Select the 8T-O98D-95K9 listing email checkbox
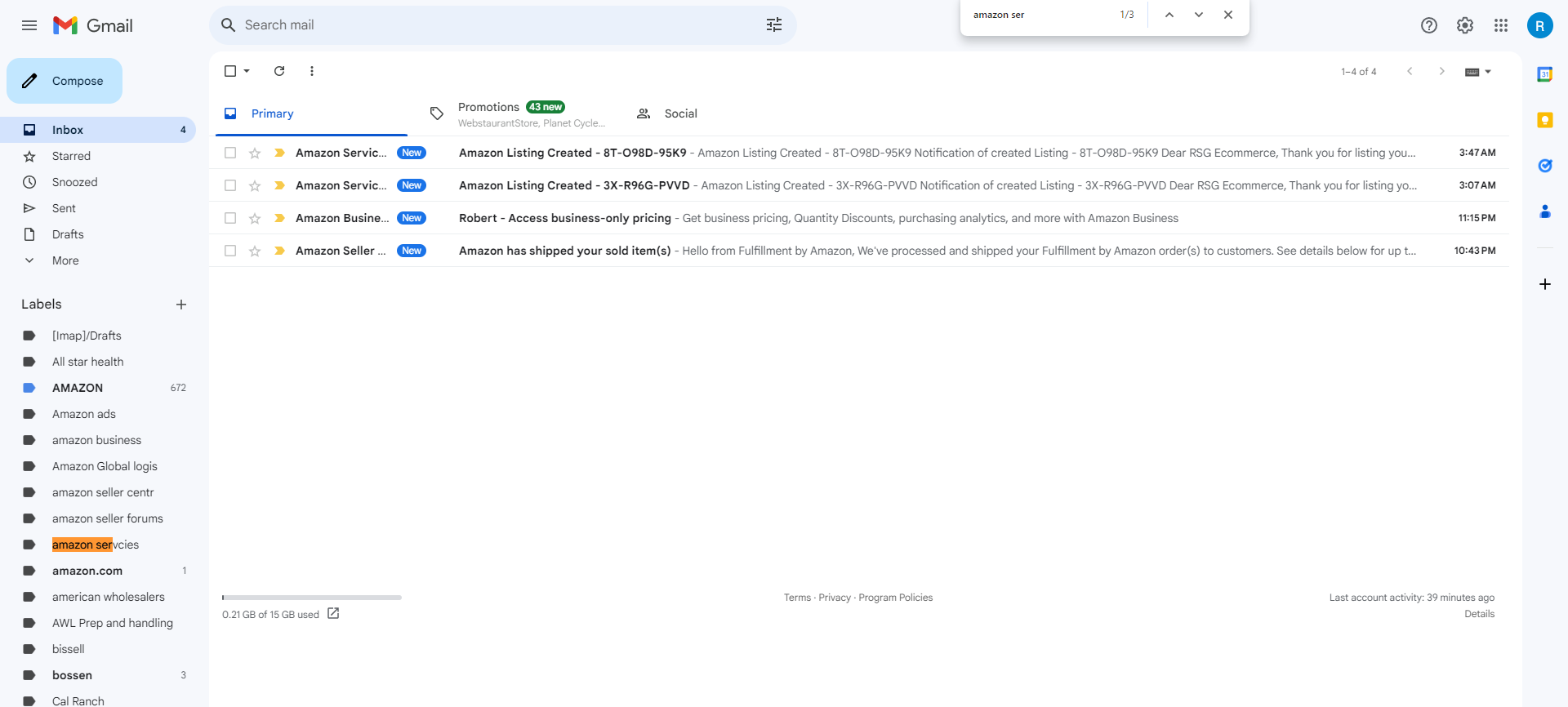Viewport: 1568px width, 707px height. [230, 153]
